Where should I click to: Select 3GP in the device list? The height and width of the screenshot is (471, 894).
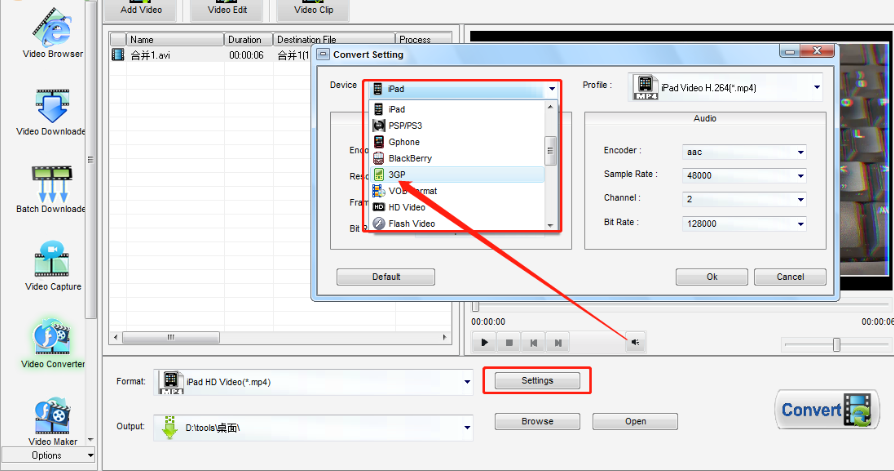click(457, 174)
